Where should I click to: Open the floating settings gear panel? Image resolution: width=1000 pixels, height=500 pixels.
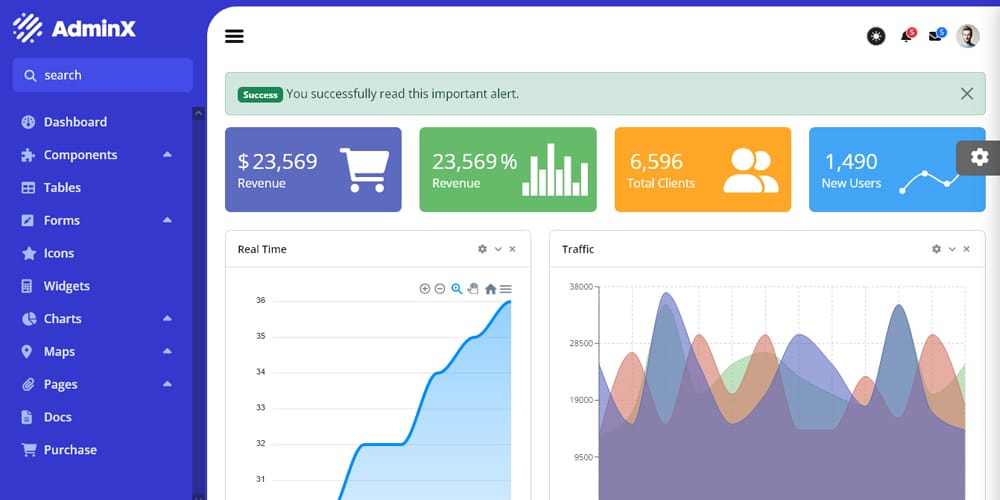coord(979,157)
